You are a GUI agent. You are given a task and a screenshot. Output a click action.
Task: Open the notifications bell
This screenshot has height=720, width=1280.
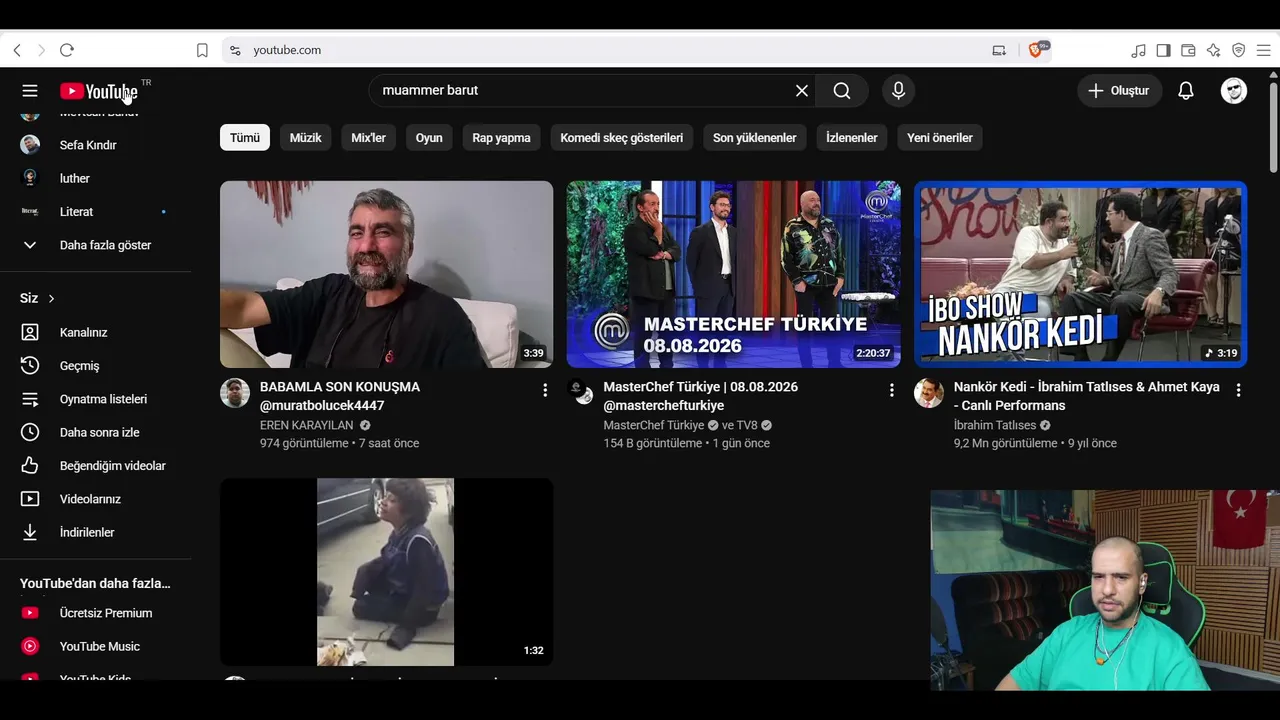pos(1186,91)
